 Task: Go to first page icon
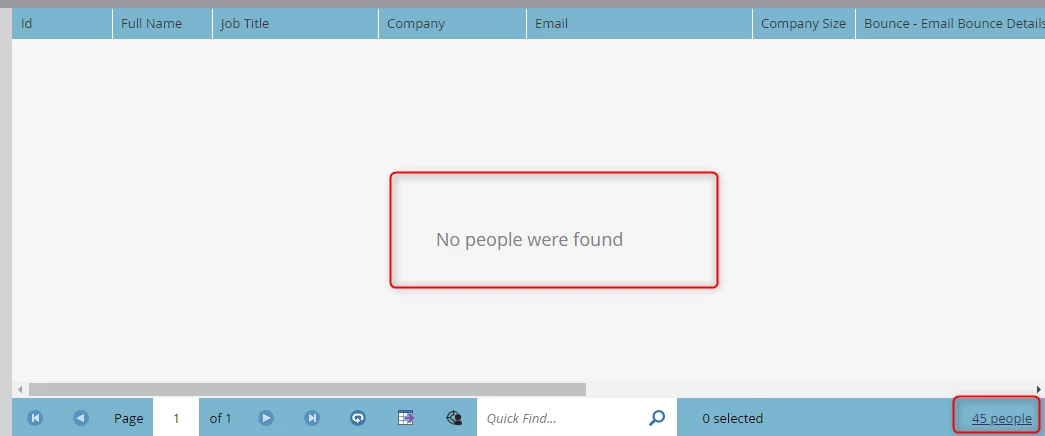coord(35,418)
